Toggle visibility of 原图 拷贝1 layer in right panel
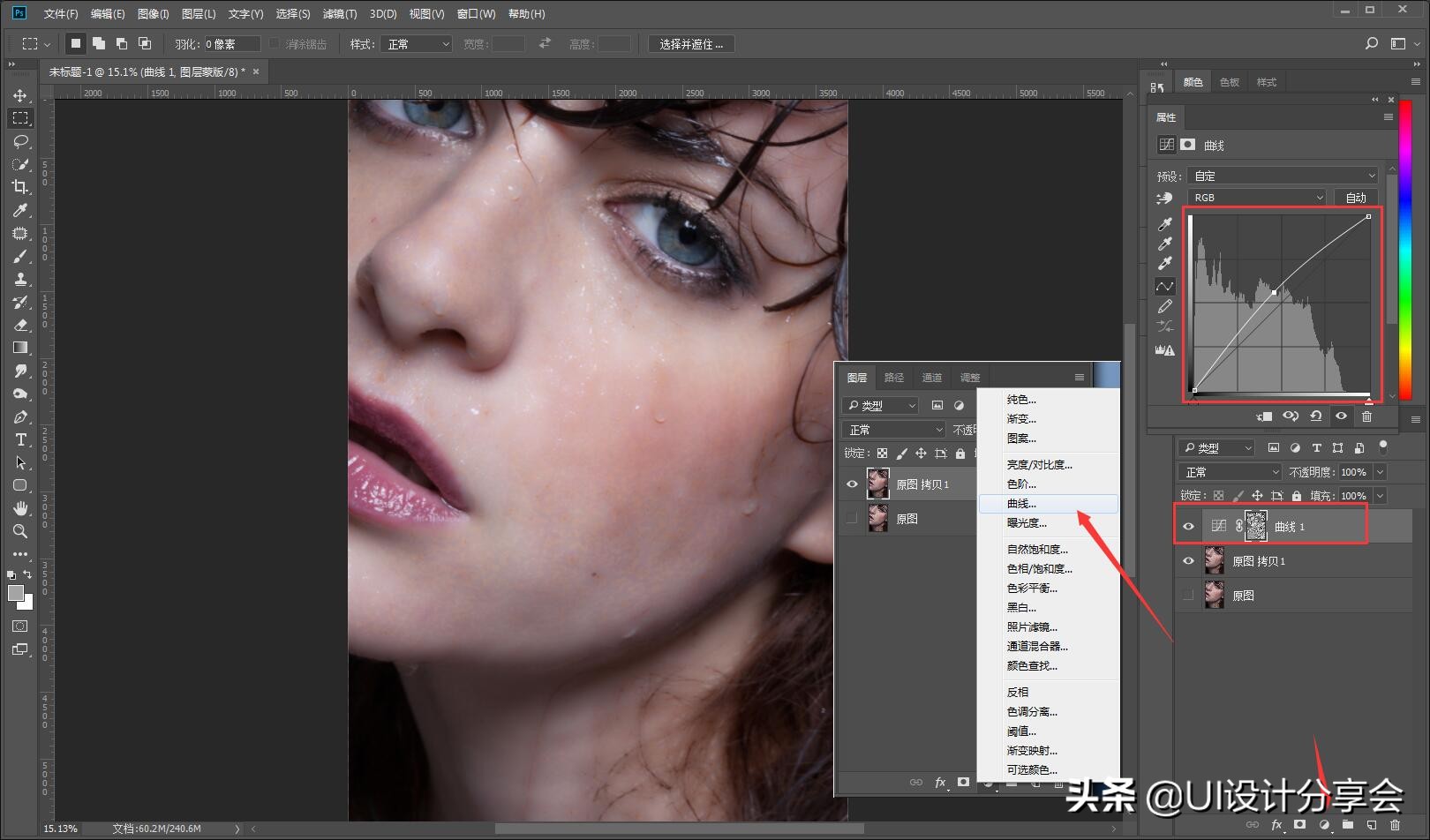The height and width of the screenshot is (840, 1430). [1188, 561]
